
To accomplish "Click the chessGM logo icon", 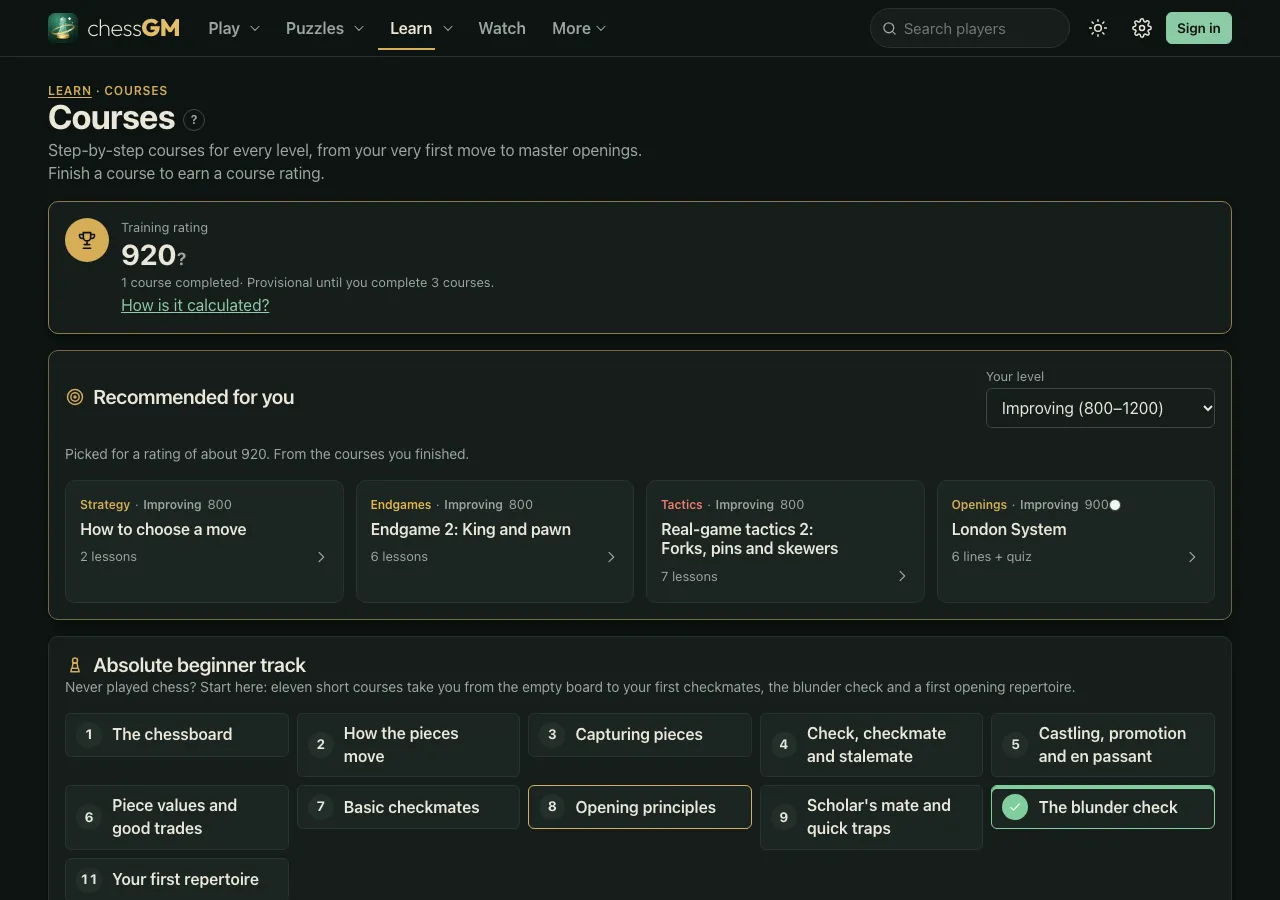I will [63, 28].
